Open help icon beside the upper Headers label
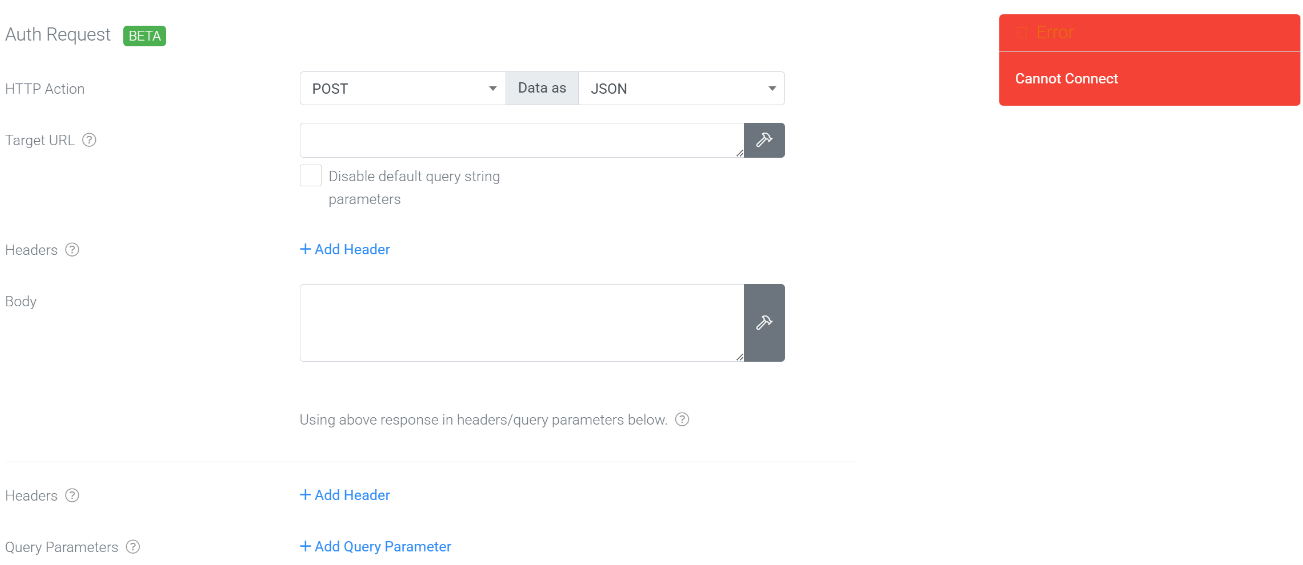1303x565 pixels. point(72,250)
